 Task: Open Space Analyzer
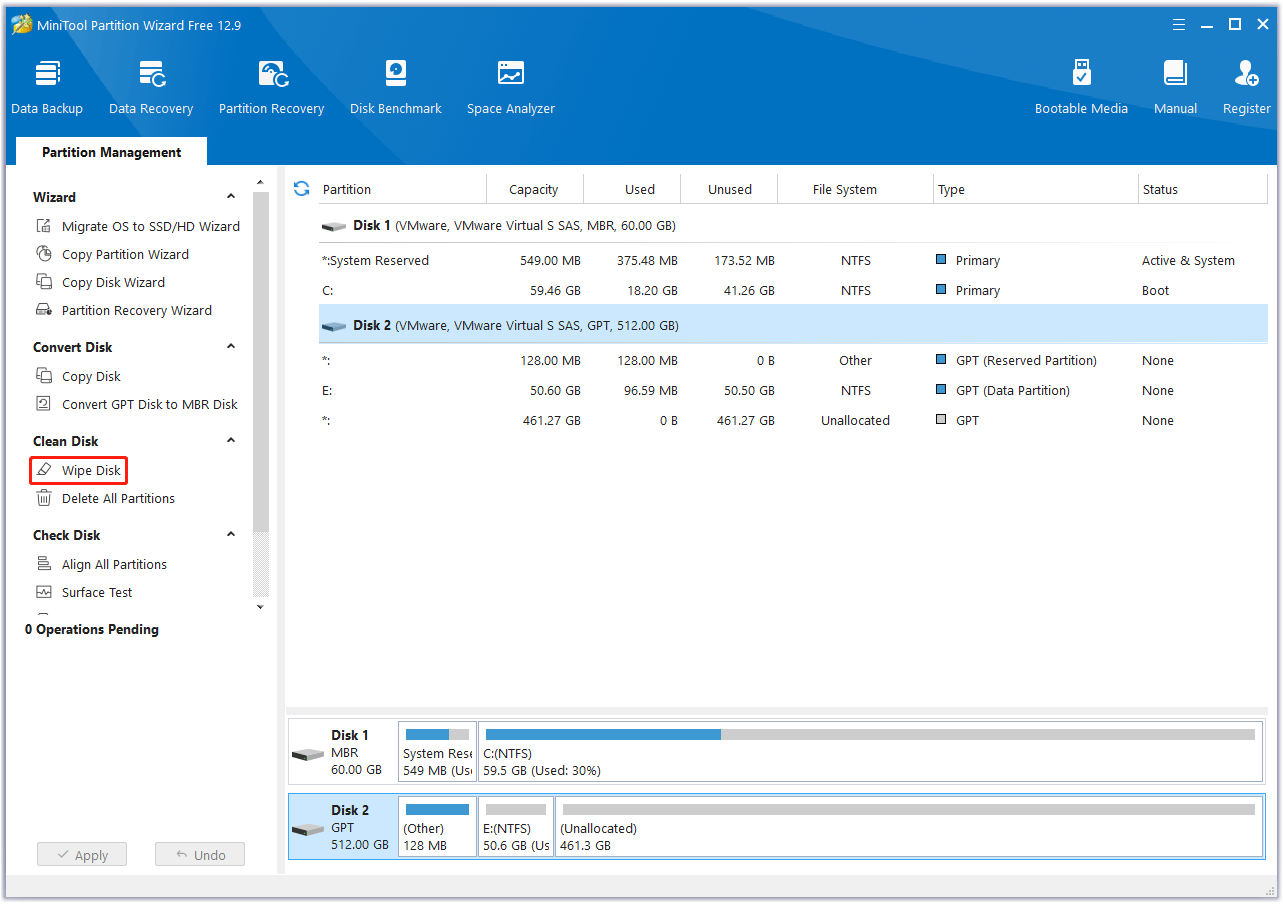pos(510,85)
